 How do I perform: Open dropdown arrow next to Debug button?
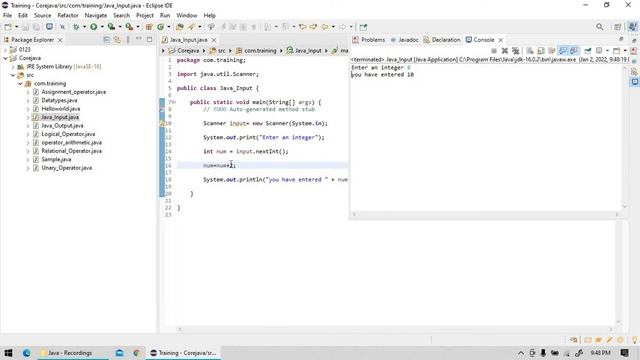pos(84,27)
